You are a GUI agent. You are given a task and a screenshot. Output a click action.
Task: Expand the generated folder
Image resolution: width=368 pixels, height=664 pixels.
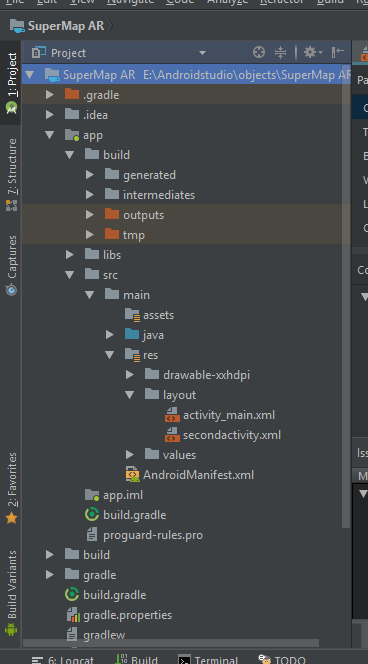tap(89, 175)
